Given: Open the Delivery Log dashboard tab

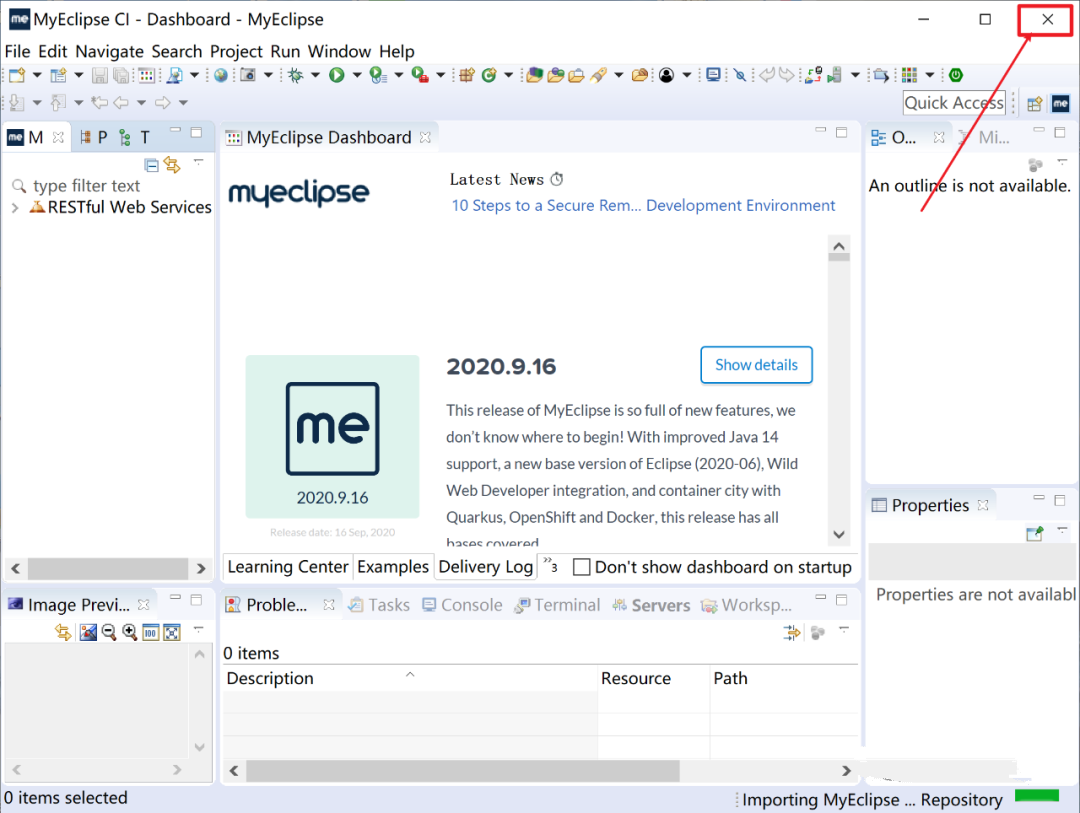Looking at the screenshot, I should pos(486,566).
